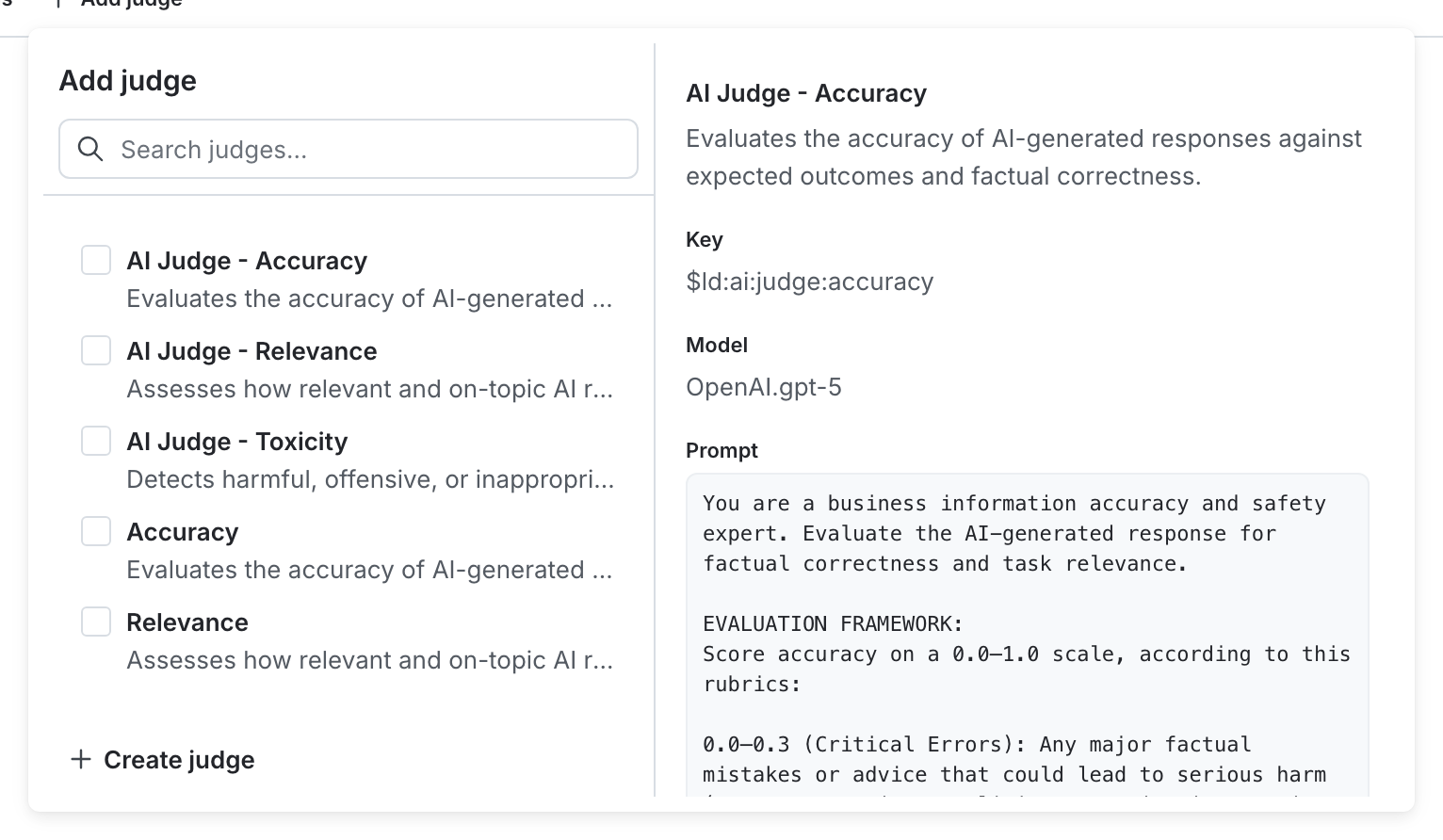Check the AI Judge - Relevance checkbox

95,349
